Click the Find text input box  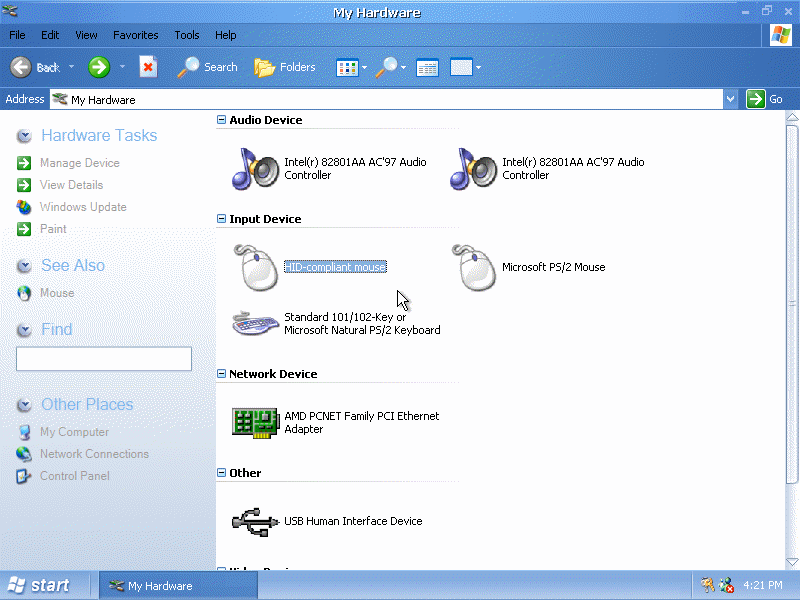click(x=104, y=359)
